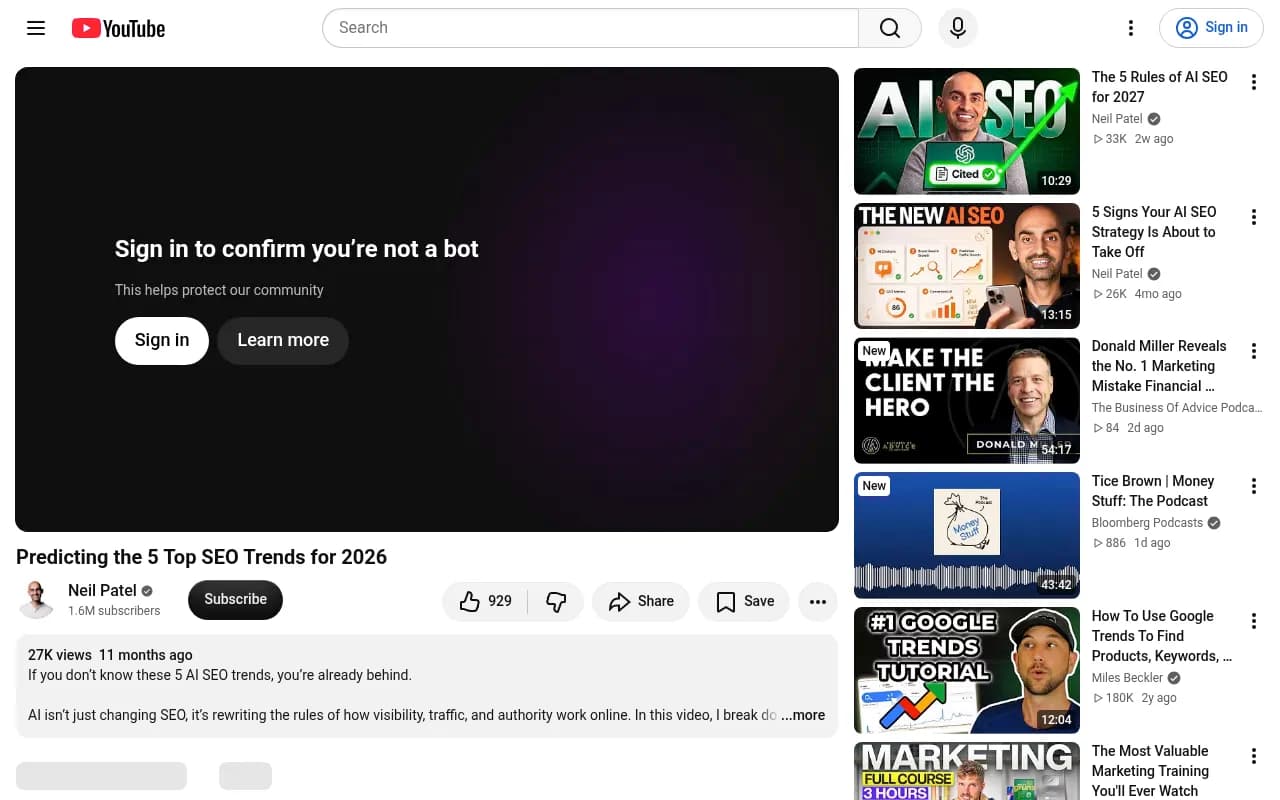Viewport: 1280px width, 800px height.
Task: Focus the Search input field
Action: point(590,28)
